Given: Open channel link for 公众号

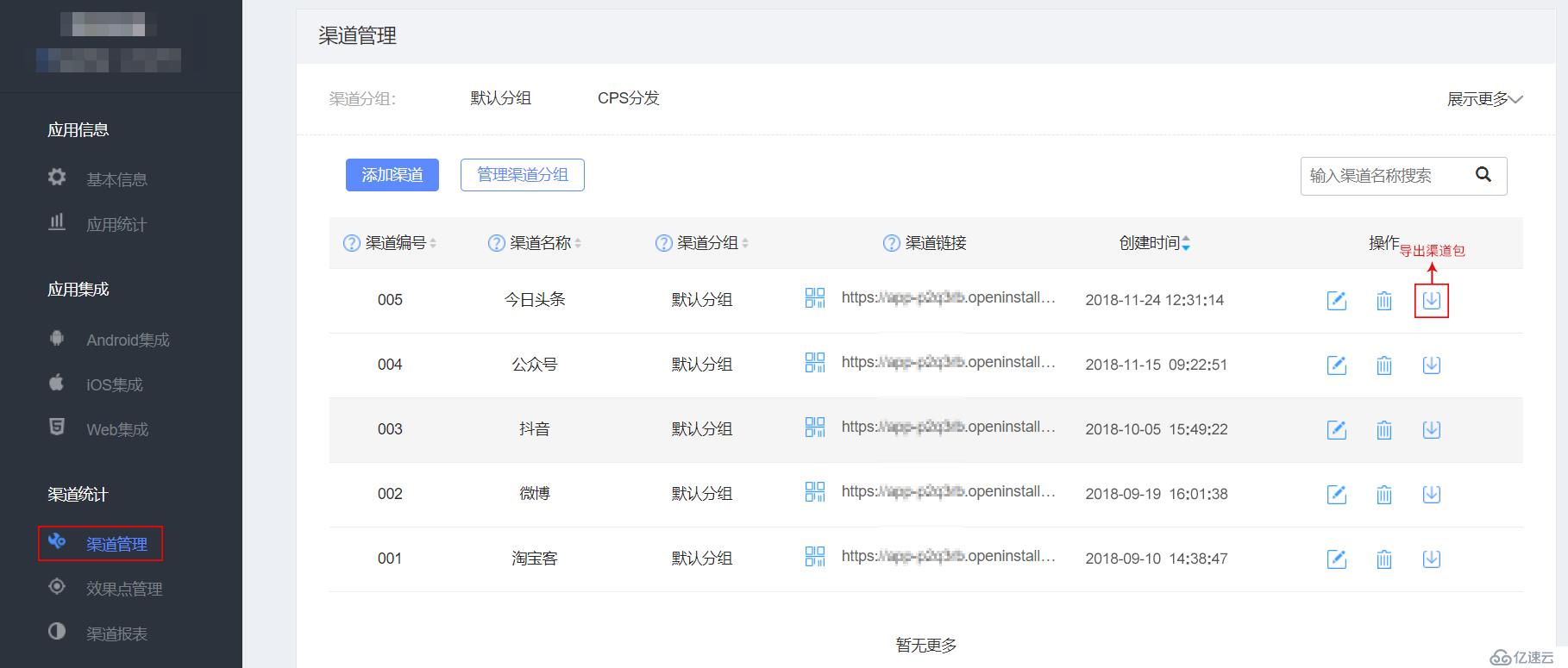Looking at the screenshot, I should [x=948, y=362].
